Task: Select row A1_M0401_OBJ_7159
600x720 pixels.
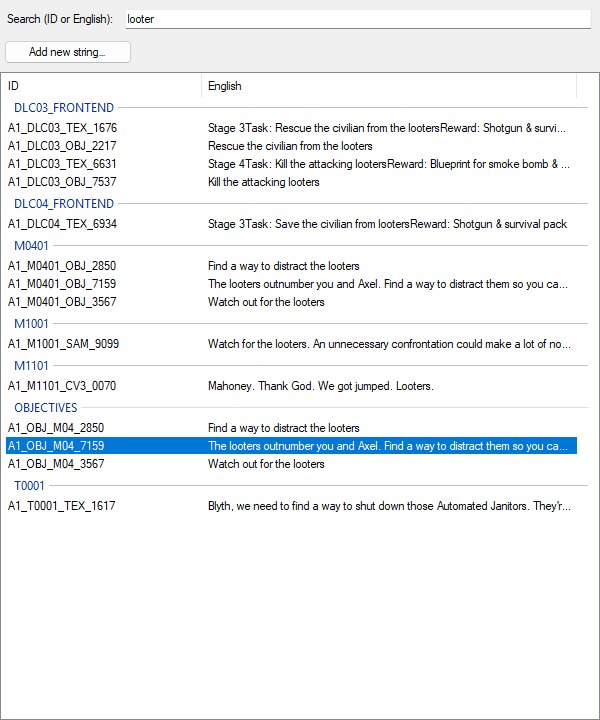Action: (x=291, y=284)
